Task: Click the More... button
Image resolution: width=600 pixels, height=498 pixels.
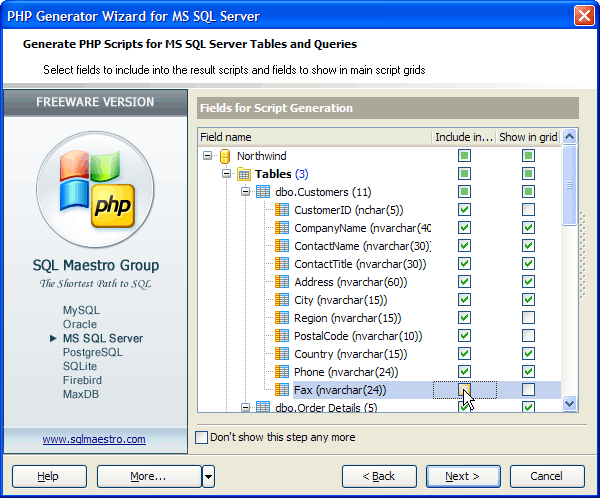Action: pyautogui.click(x=149, y=477)
